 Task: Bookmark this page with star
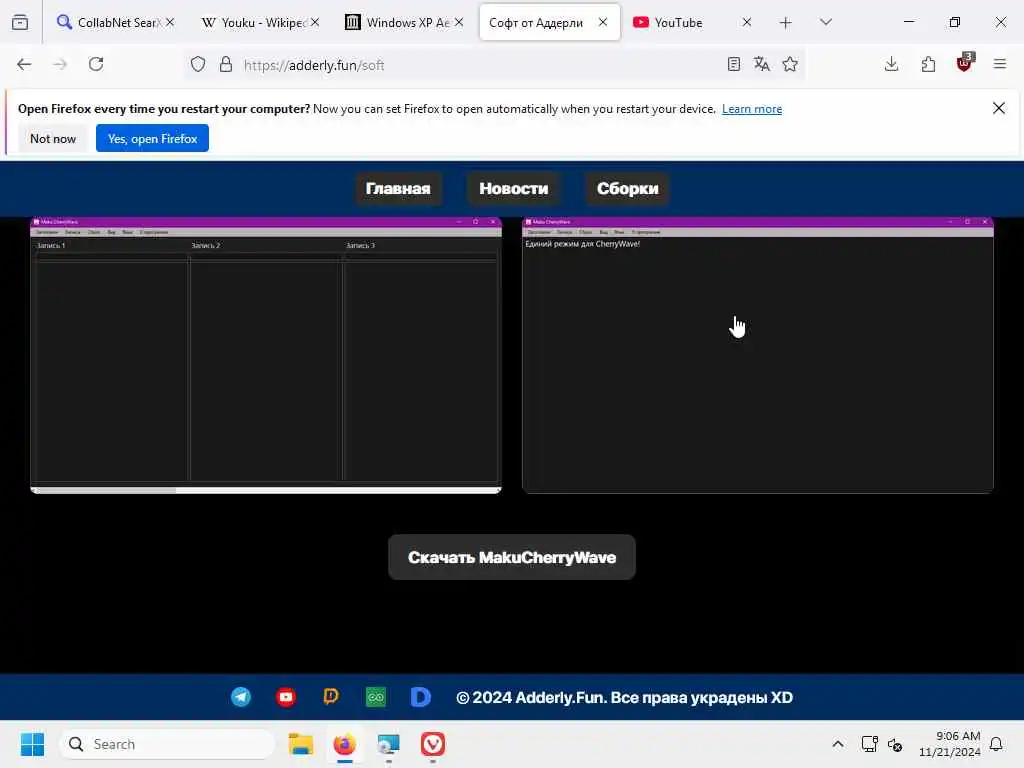[x=790, y=64]
